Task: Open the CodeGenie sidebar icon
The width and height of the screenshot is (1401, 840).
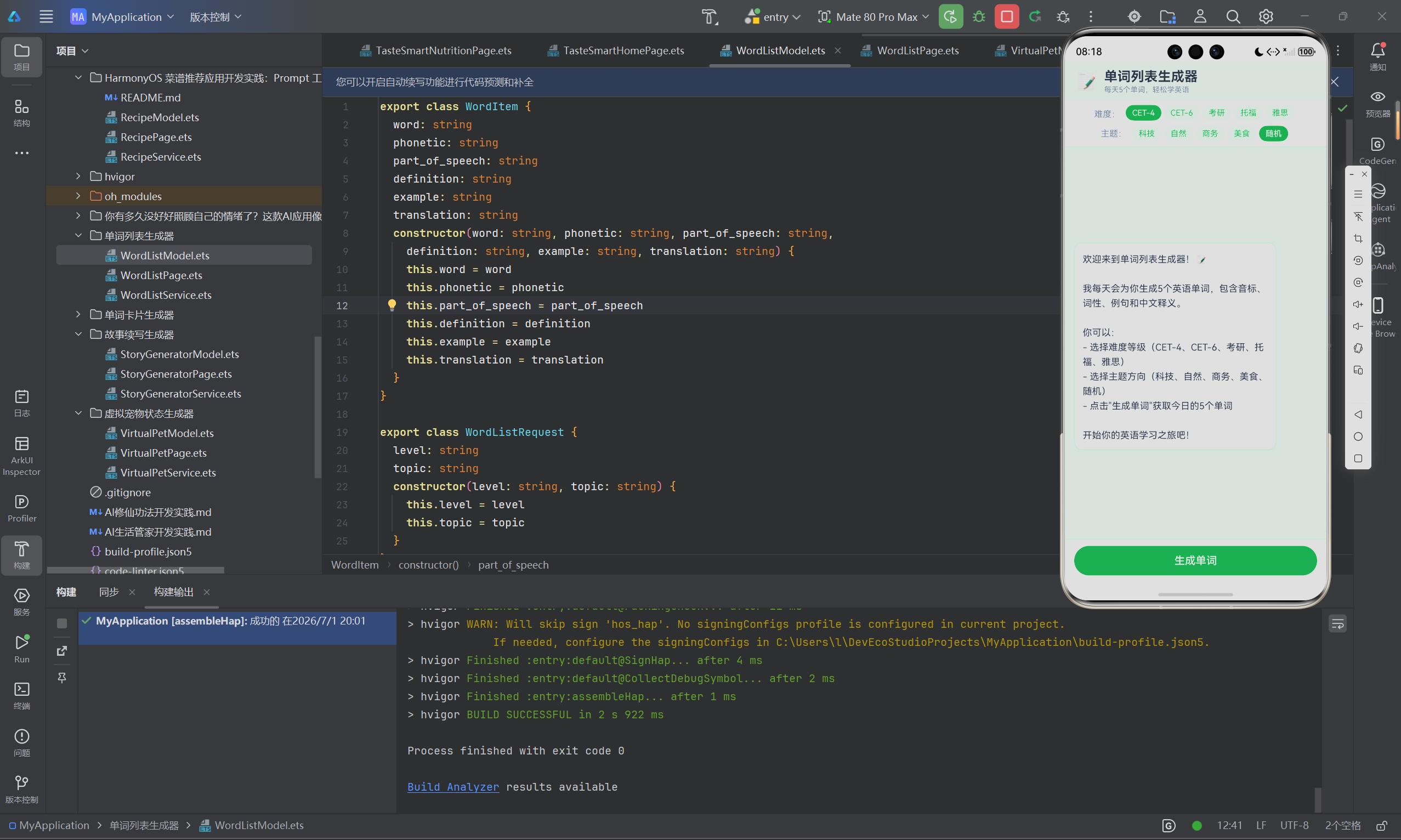Action: (1377, 151)
